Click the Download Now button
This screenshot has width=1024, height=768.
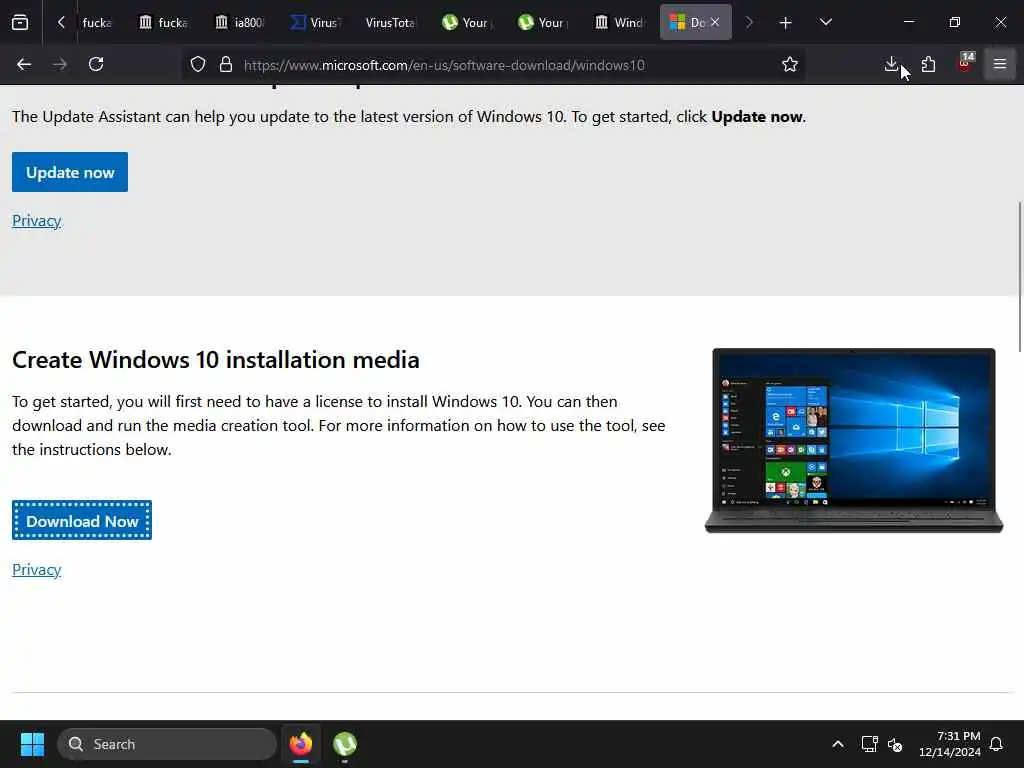click(x=82, y=520)
